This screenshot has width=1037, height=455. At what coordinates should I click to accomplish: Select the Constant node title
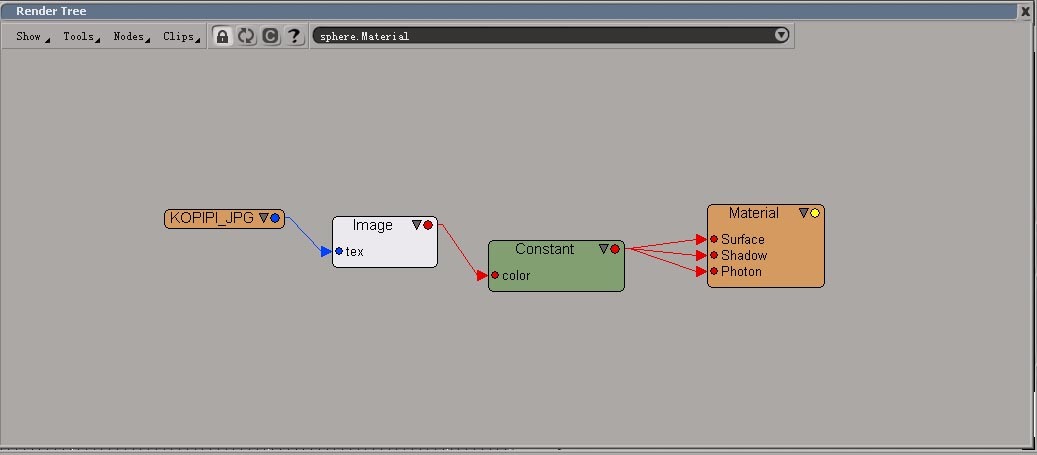pyautogui.click(x=544, y=249)
